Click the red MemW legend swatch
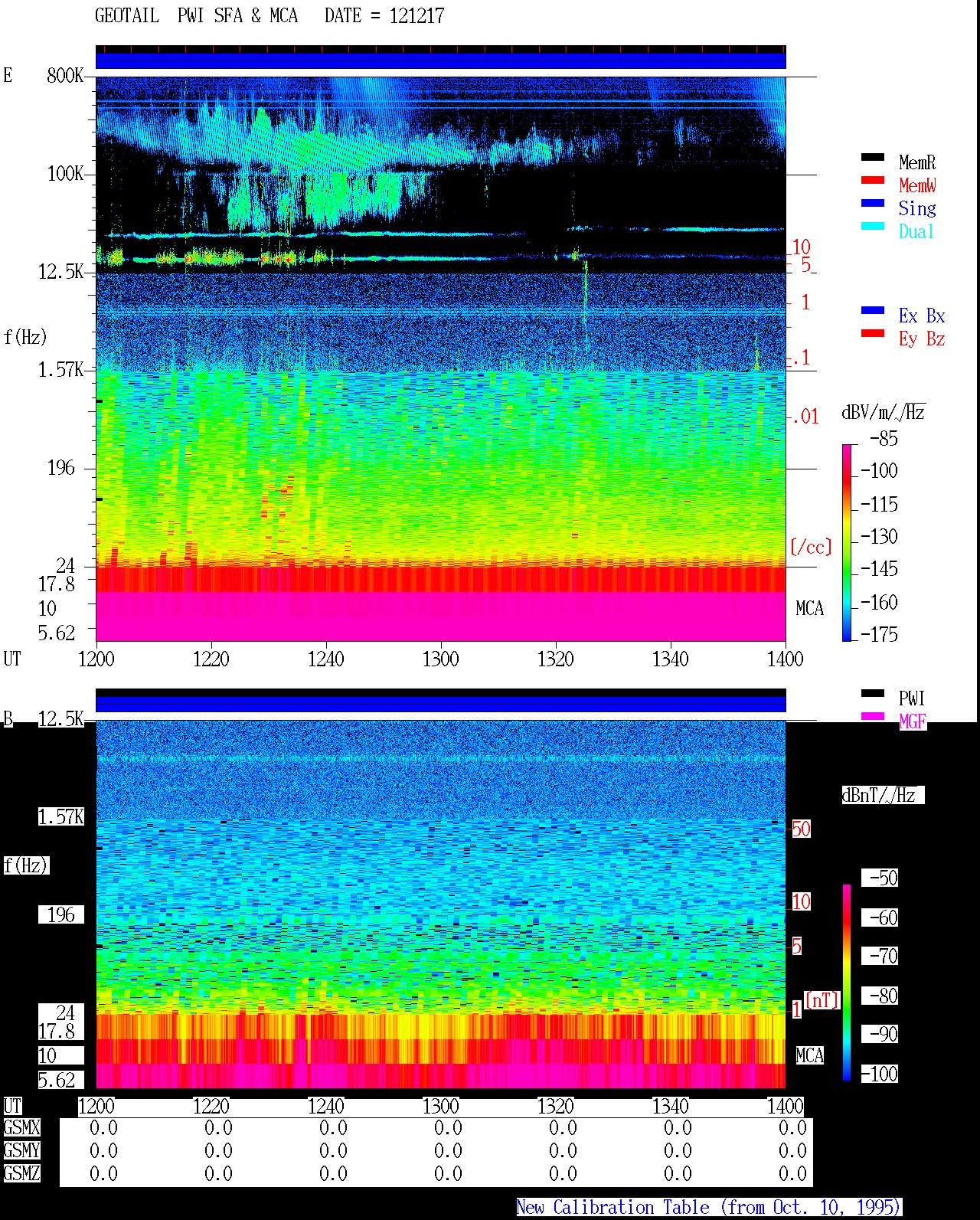Screen dimensions: 980x1220 point(873,180)
